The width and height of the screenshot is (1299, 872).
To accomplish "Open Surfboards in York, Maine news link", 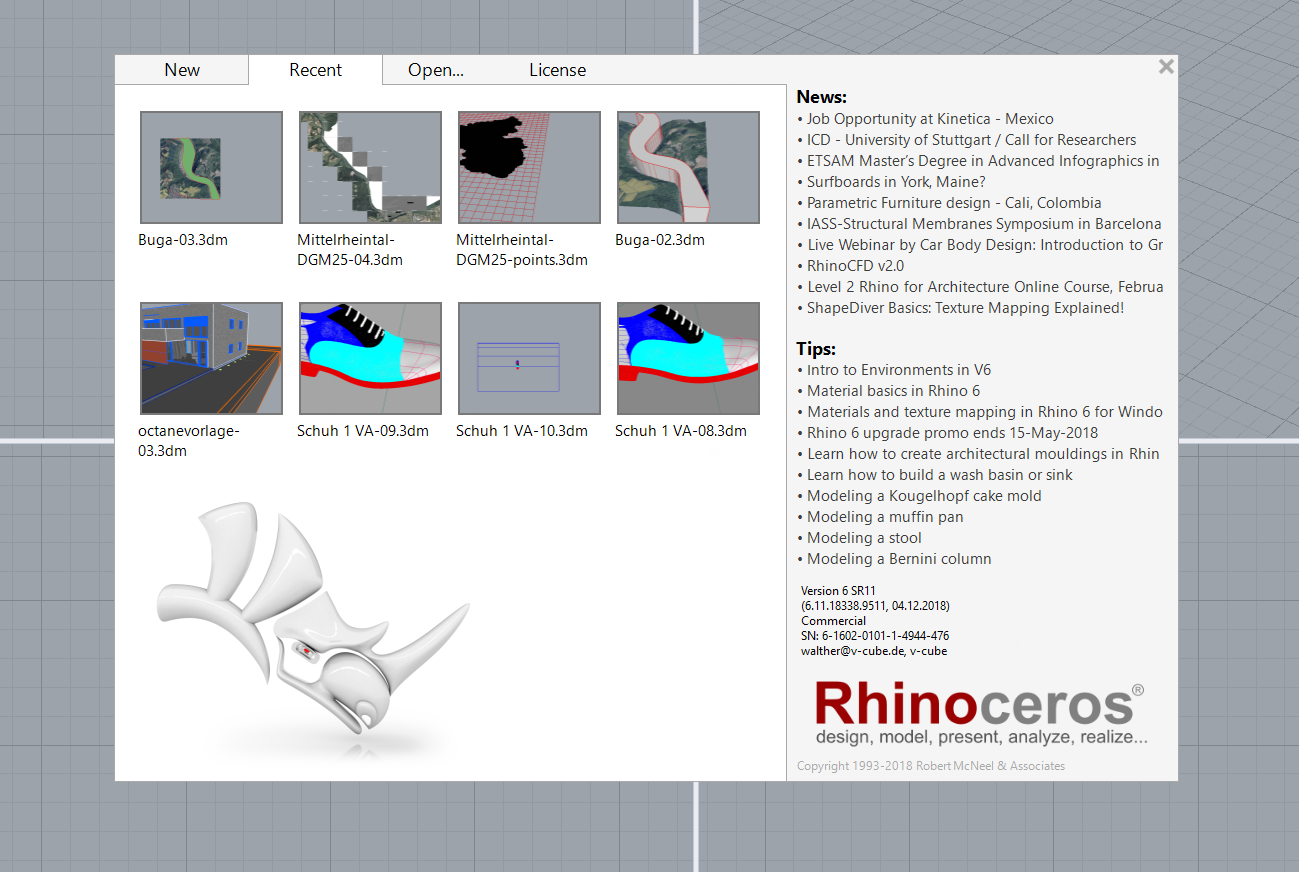I will [x=896, y=182].
